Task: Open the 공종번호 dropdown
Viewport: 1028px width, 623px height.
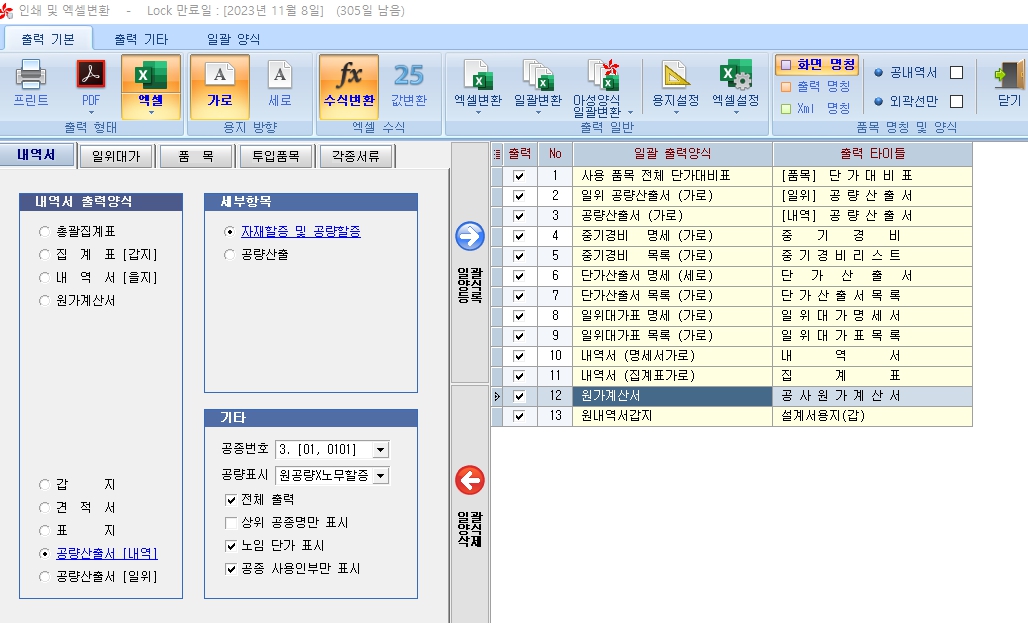Action: coord(380,450)
